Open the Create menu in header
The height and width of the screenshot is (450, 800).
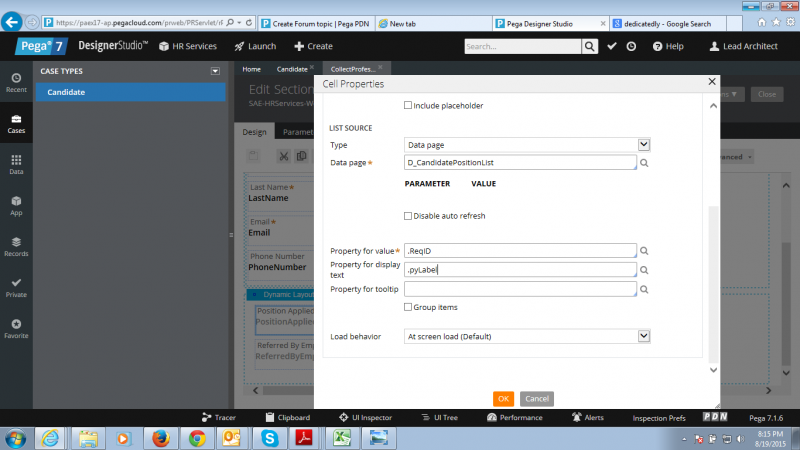coord(313,46)
